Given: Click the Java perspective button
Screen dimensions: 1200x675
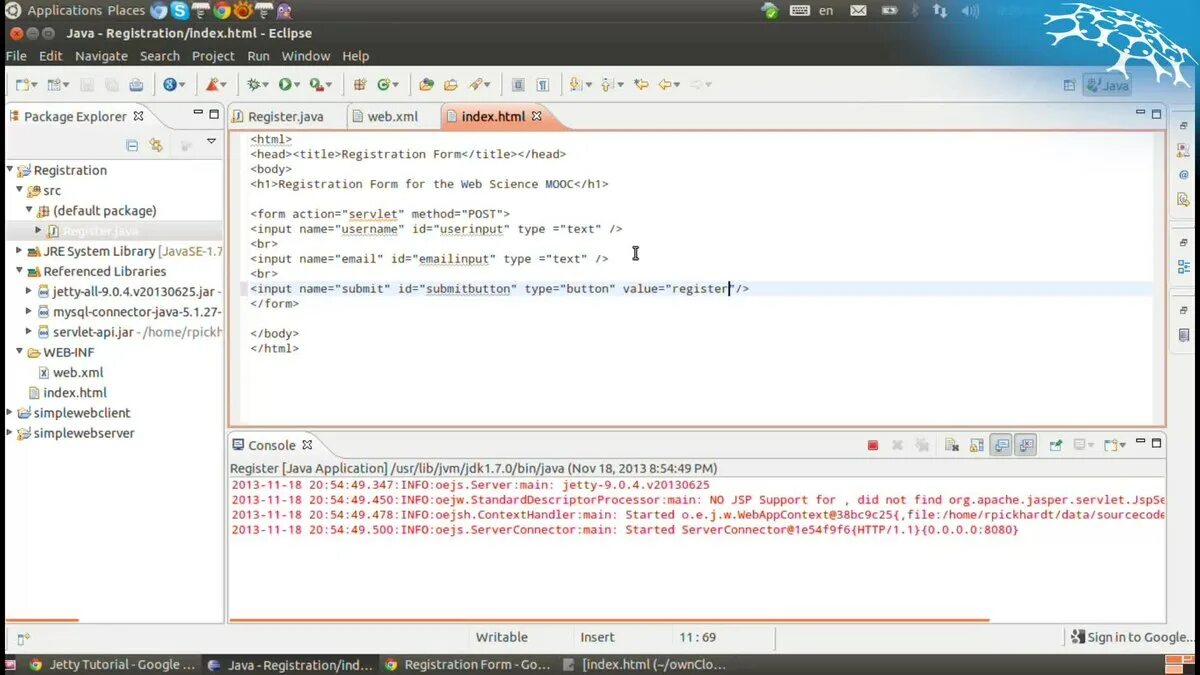Looking at the screenshot, I should click(1107, 86).
